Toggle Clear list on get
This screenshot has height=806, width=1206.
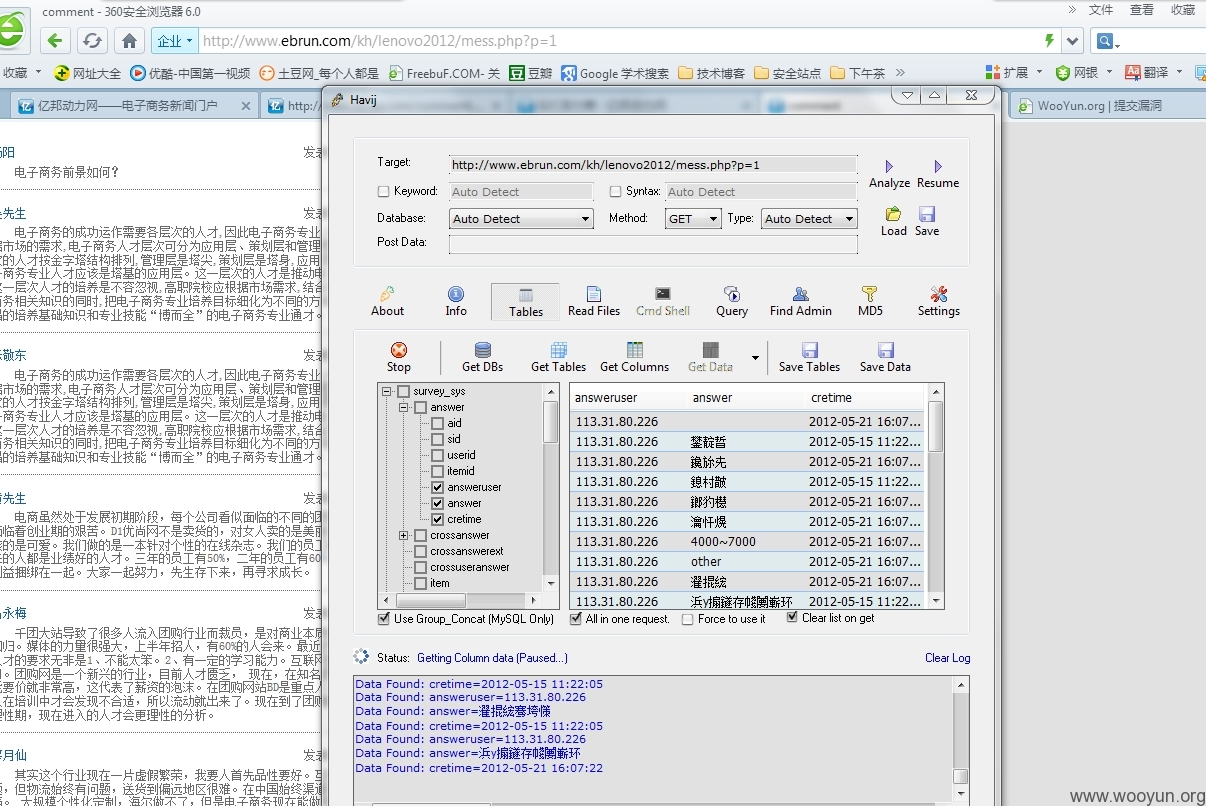(792, 618)
